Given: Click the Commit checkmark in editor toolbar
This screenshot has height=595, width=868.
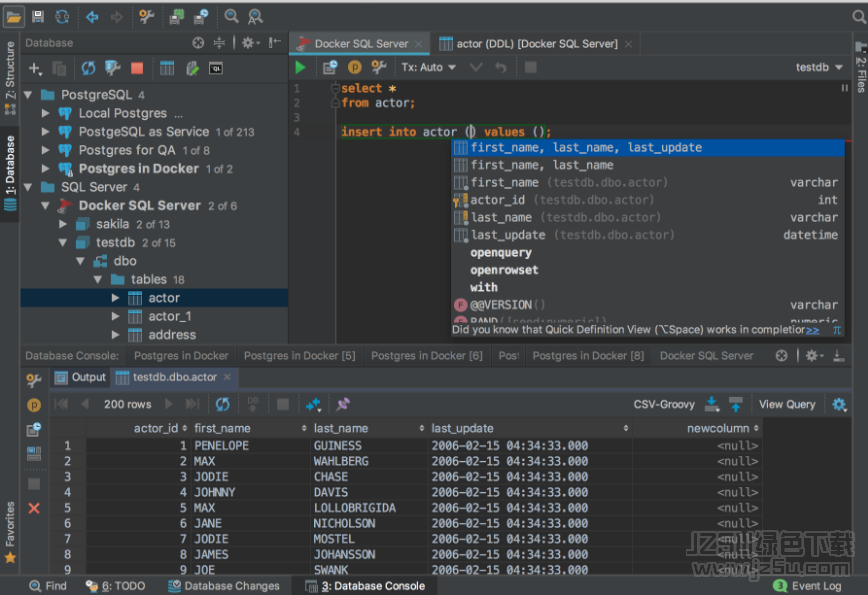Looking at the screenshot, I should 476,68.
